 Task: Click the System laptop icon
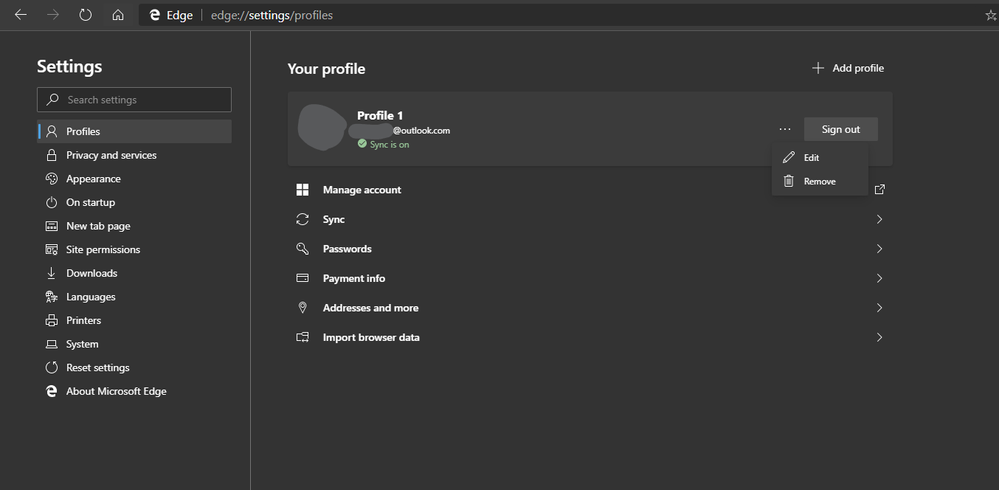click(x=52, y=344)
